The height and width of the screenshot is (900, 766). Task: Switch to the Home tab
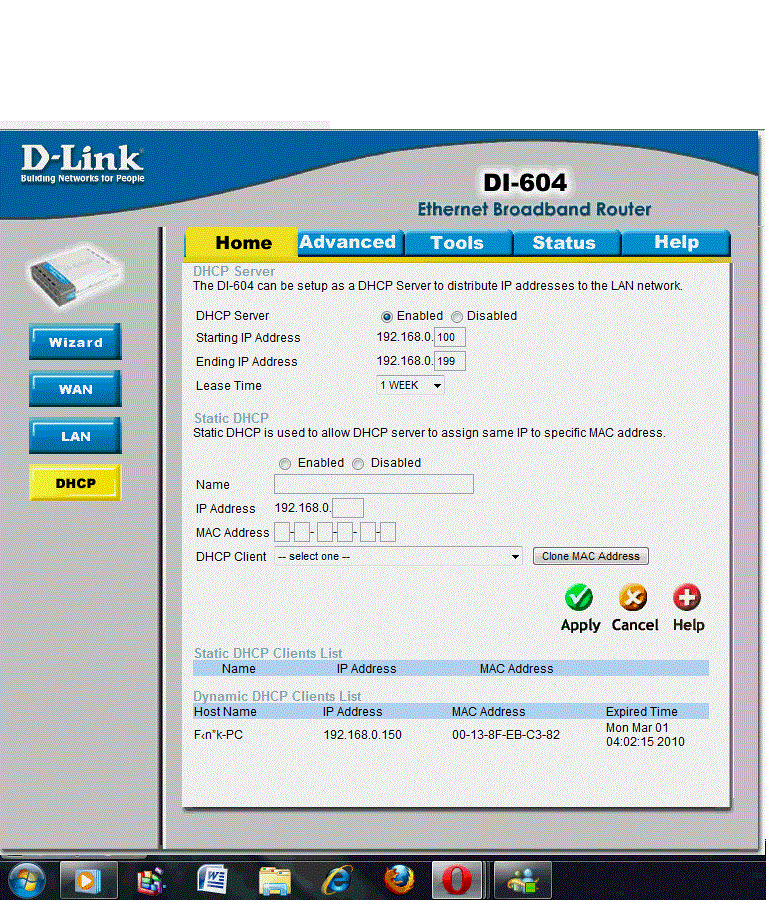(242, 242)
